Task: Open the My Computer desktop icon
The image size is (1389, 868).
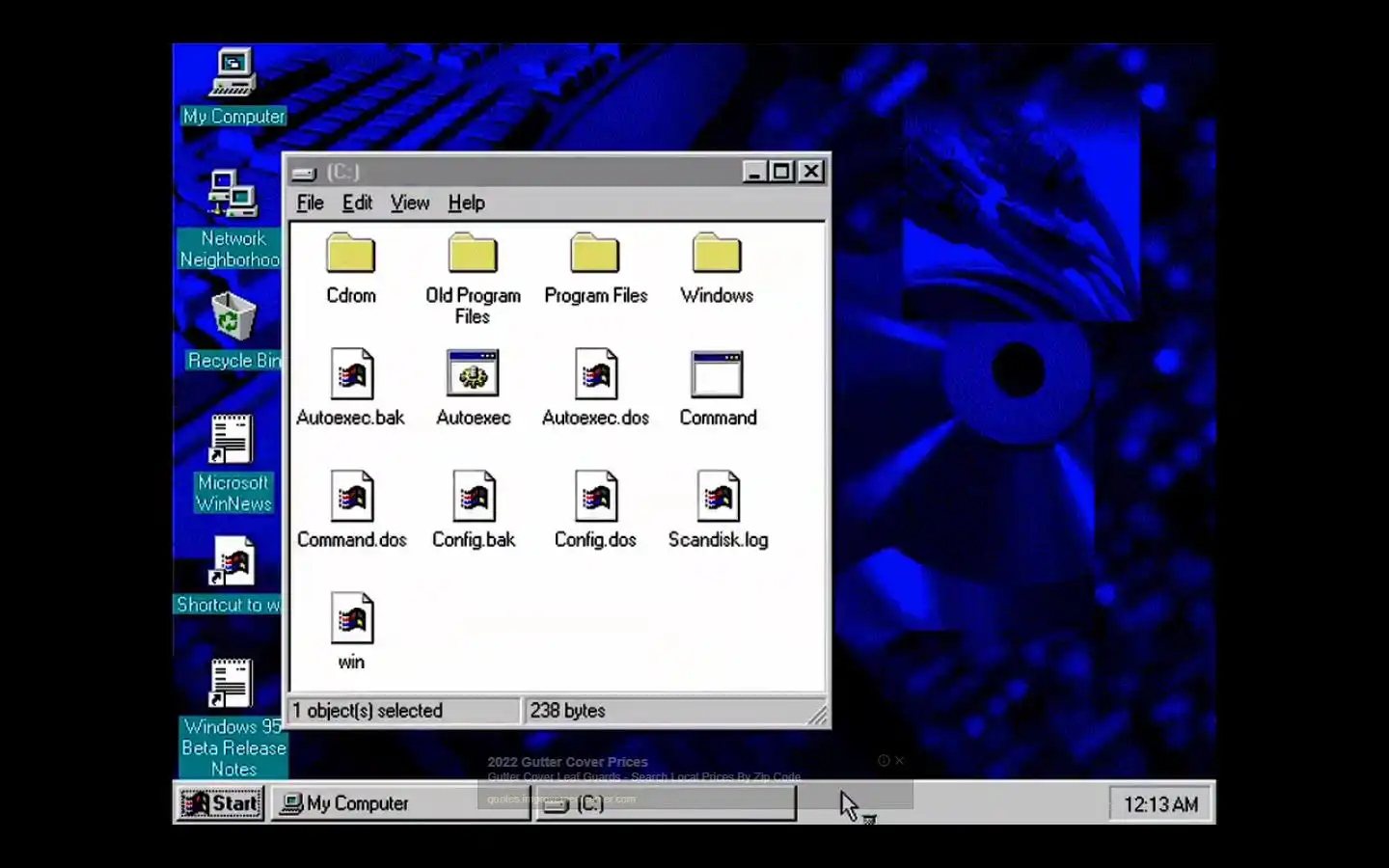Action: coord(232,73)
